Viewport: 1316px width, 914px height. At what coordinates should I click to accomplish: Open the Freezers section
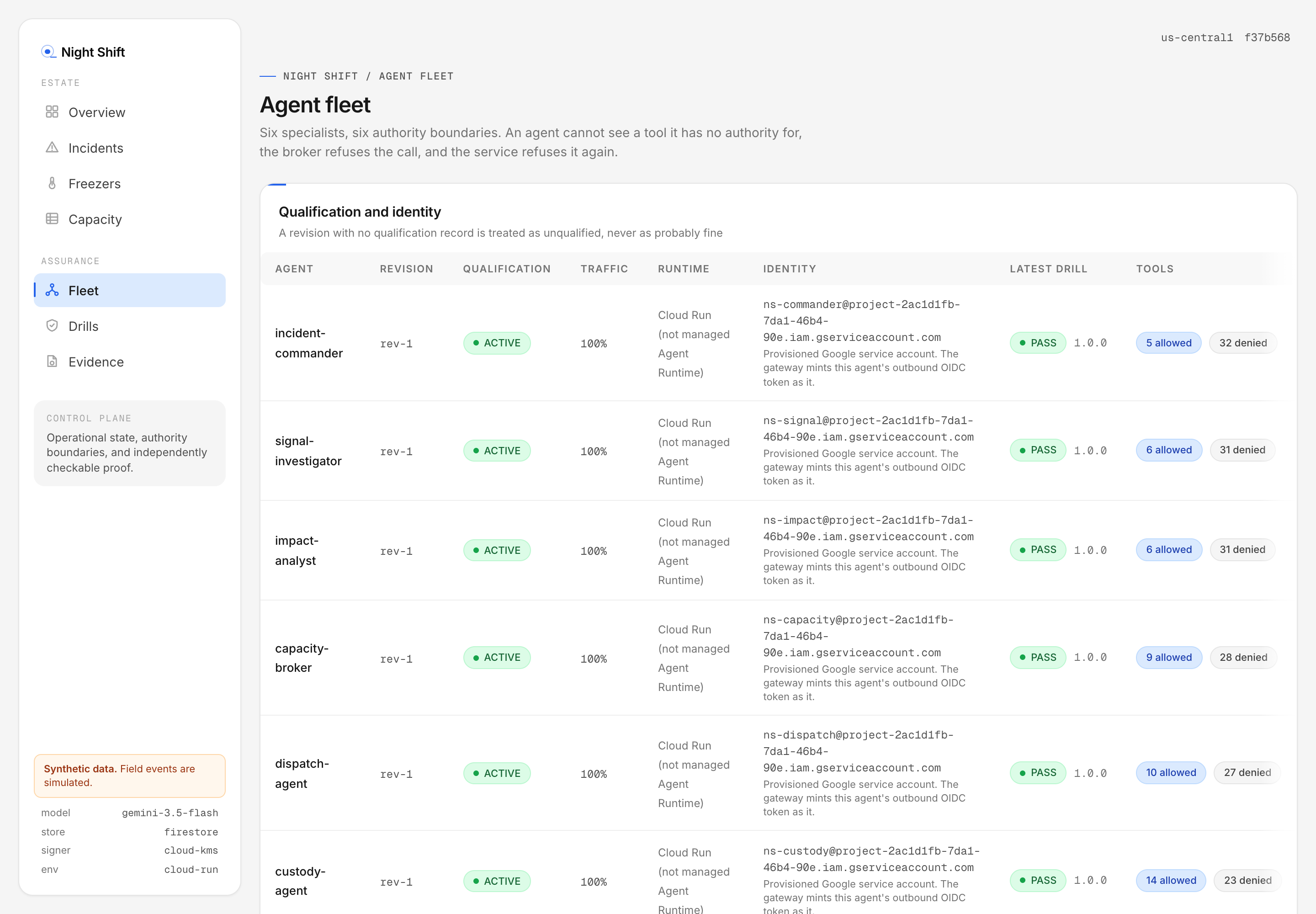coord(130,183)
